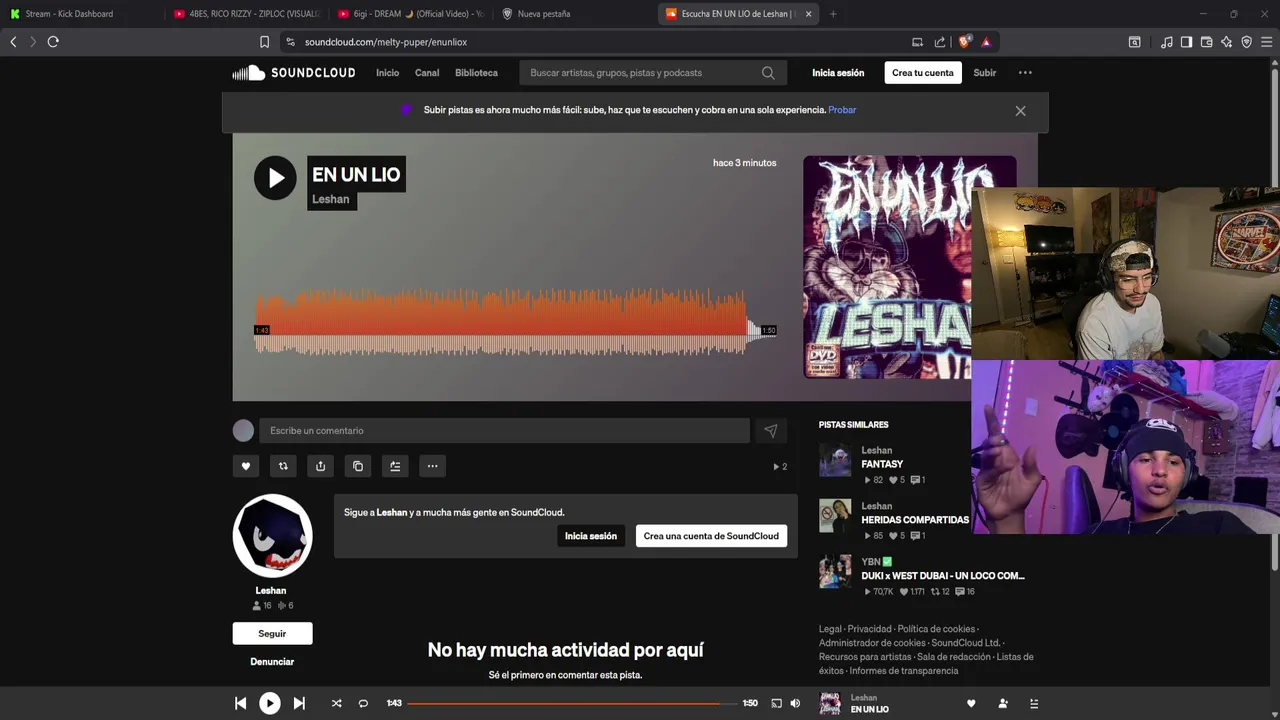
Task: Copy the track link
Action: click(358, 466)
